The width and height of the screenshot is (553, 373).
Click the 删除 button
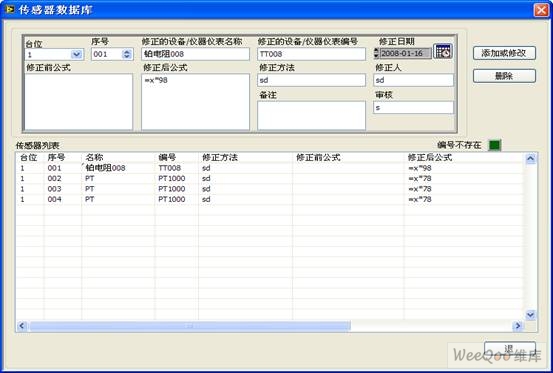pos(504,76)
